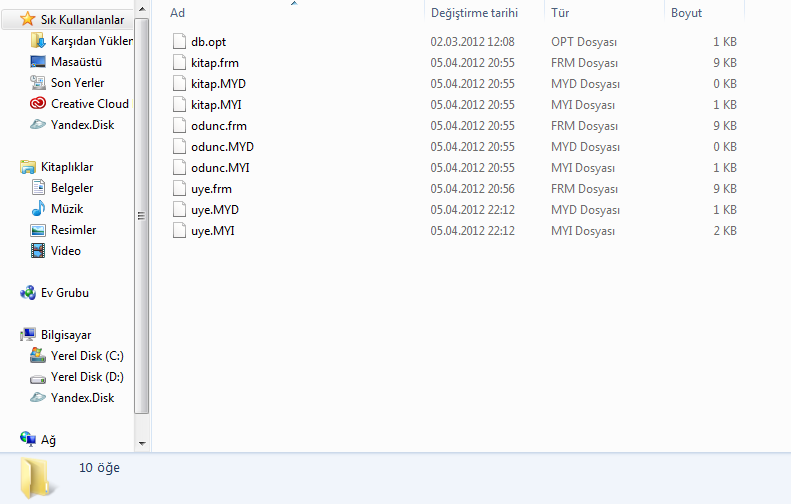Screen dimensions: 791x504
Task: Click the Yerel Disk (C:) drive icon
Action: [38, 355]
